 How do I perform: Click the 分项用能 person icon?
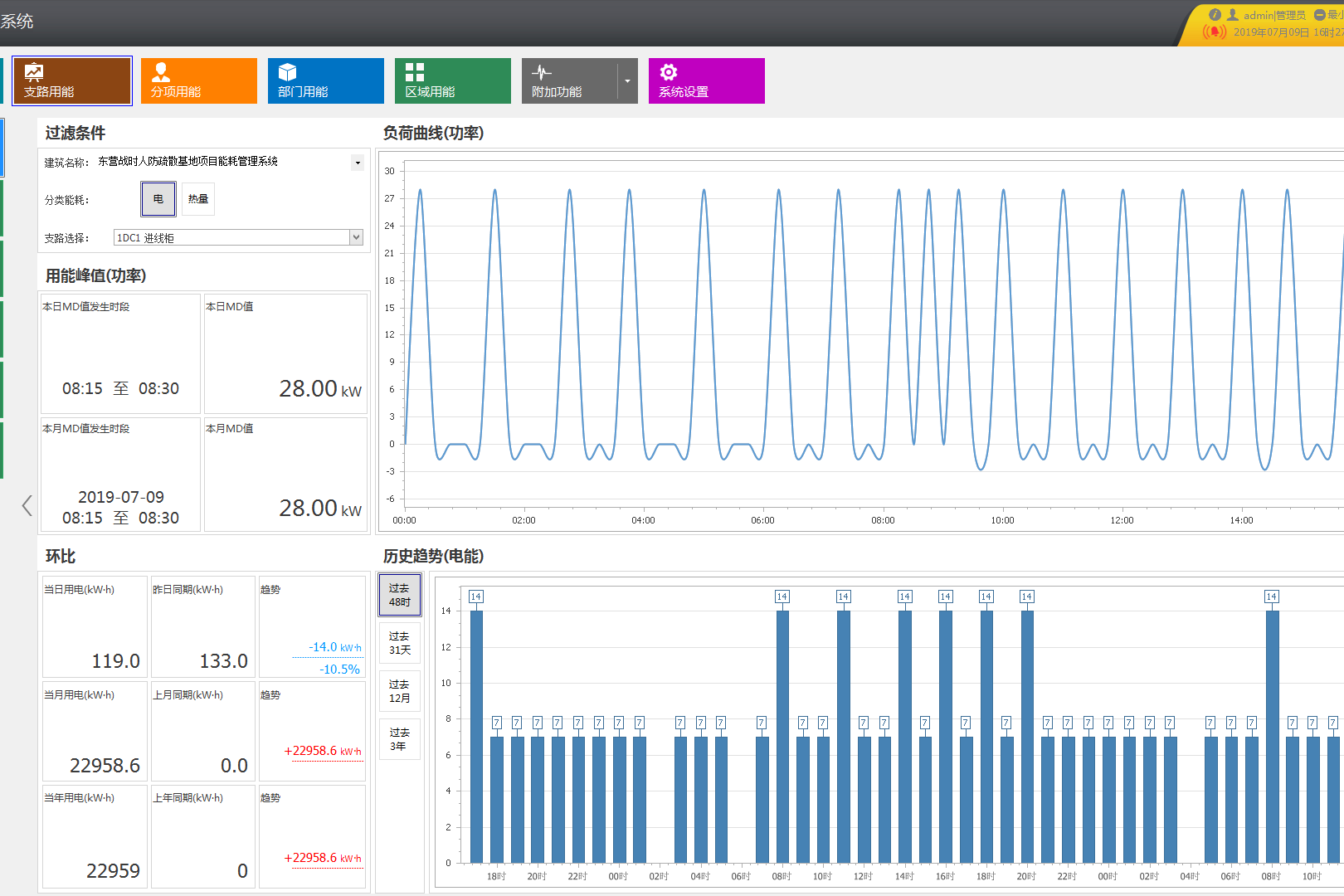pos(161,71)
